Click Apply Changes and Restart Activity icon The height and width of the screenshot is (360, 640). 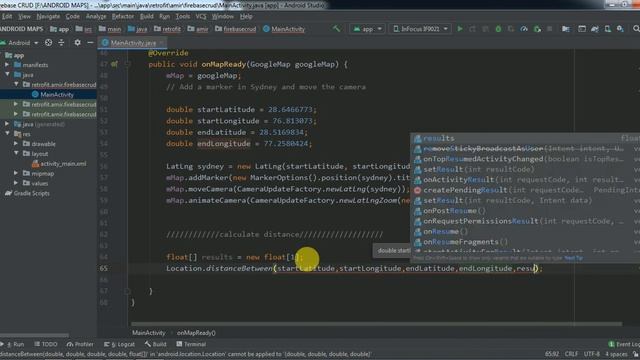click(472, 29)
